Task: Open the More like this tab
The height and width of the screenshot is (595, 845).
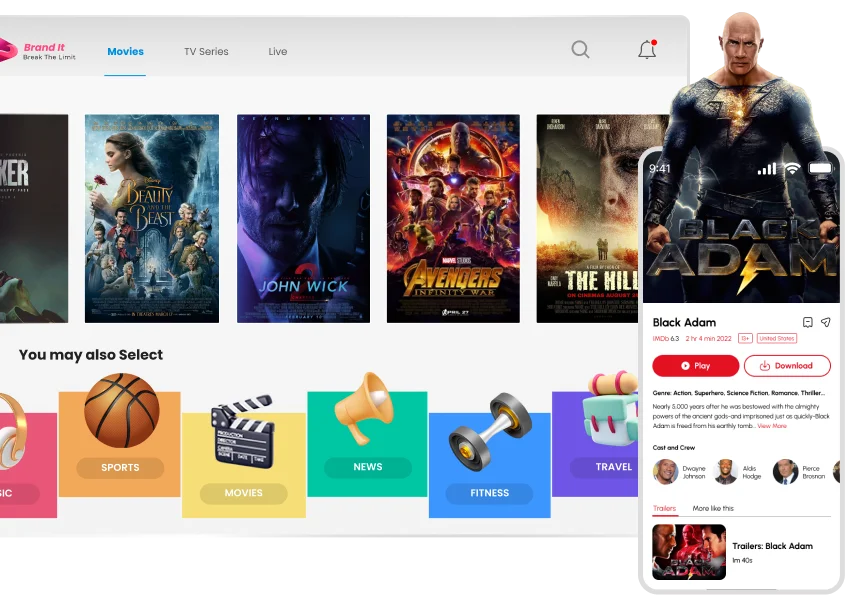Action: click(713, 508)
